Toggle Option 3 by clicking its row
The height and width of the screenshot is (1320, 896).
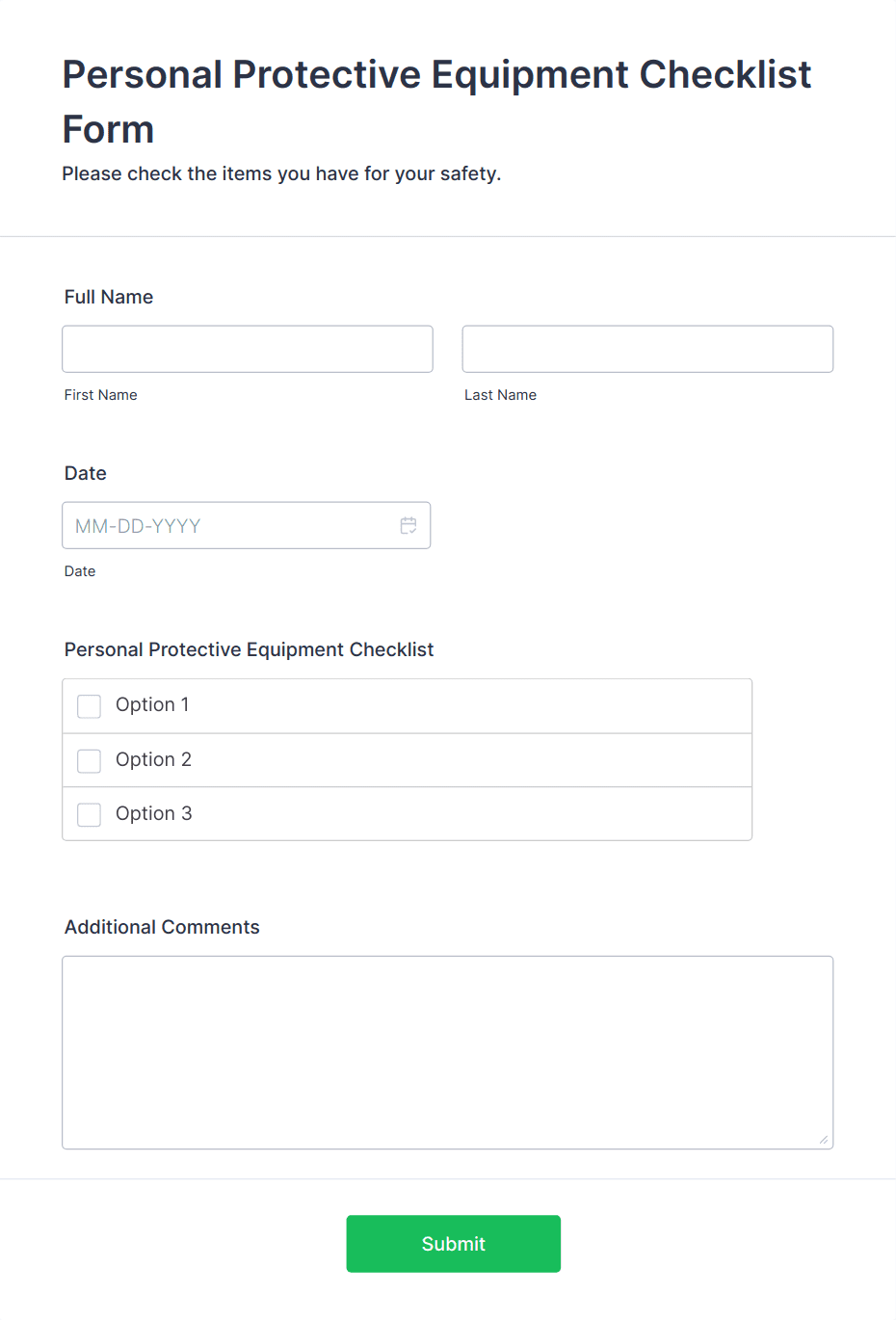[x=385, y=813]
